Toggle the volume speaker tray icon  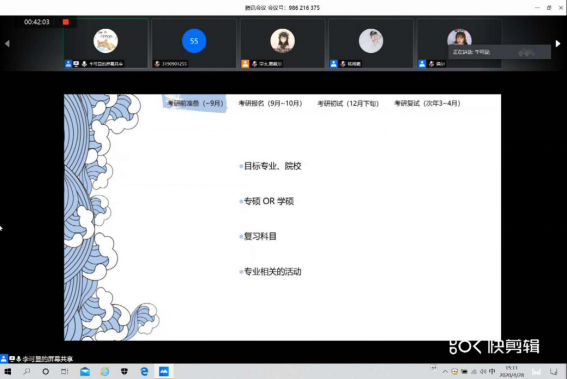point(483,371)
